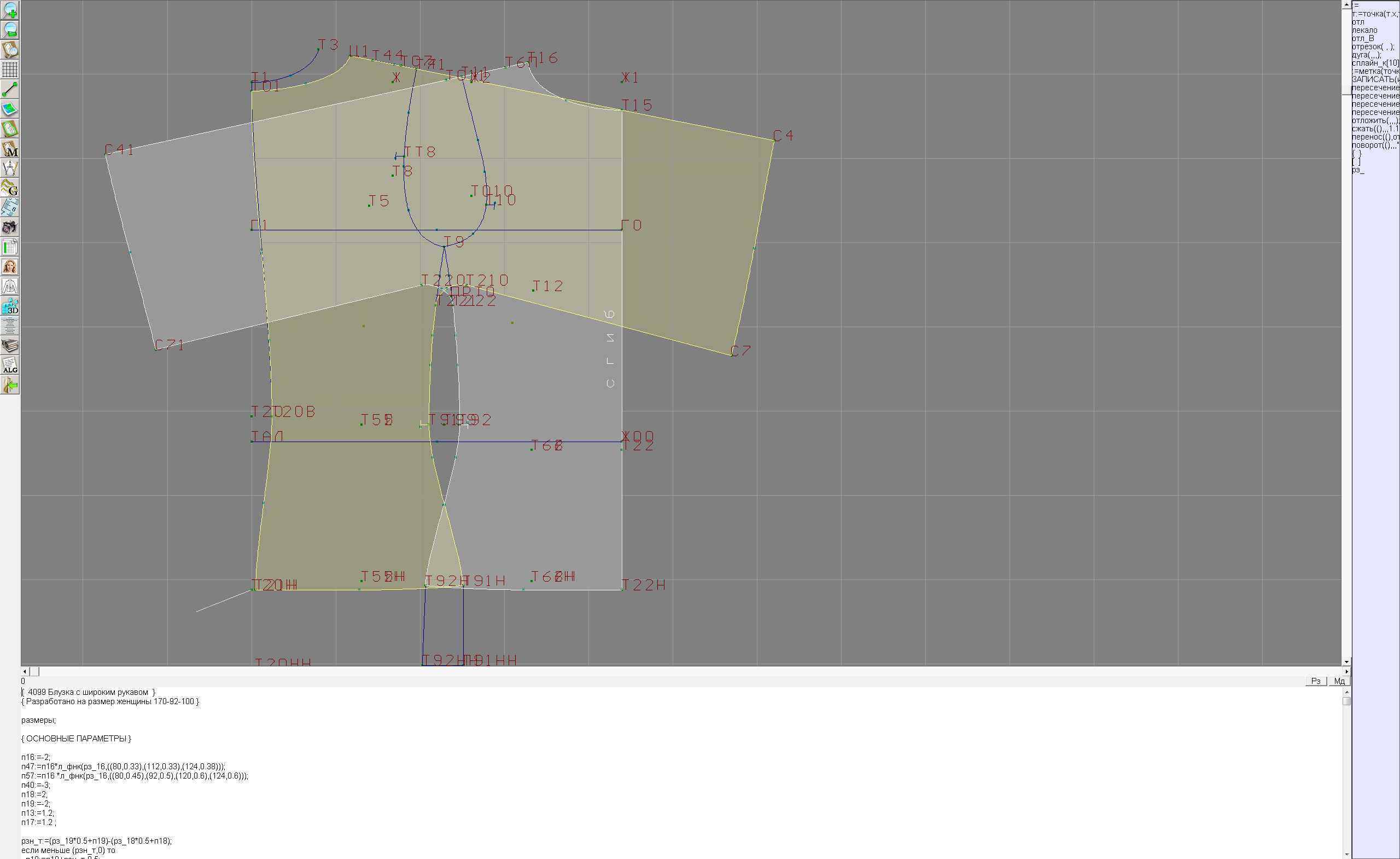Insert the 'отрезок( , );' command
The height and width of the screenshot is (859, 1400).
click(x=1372, y=47)
